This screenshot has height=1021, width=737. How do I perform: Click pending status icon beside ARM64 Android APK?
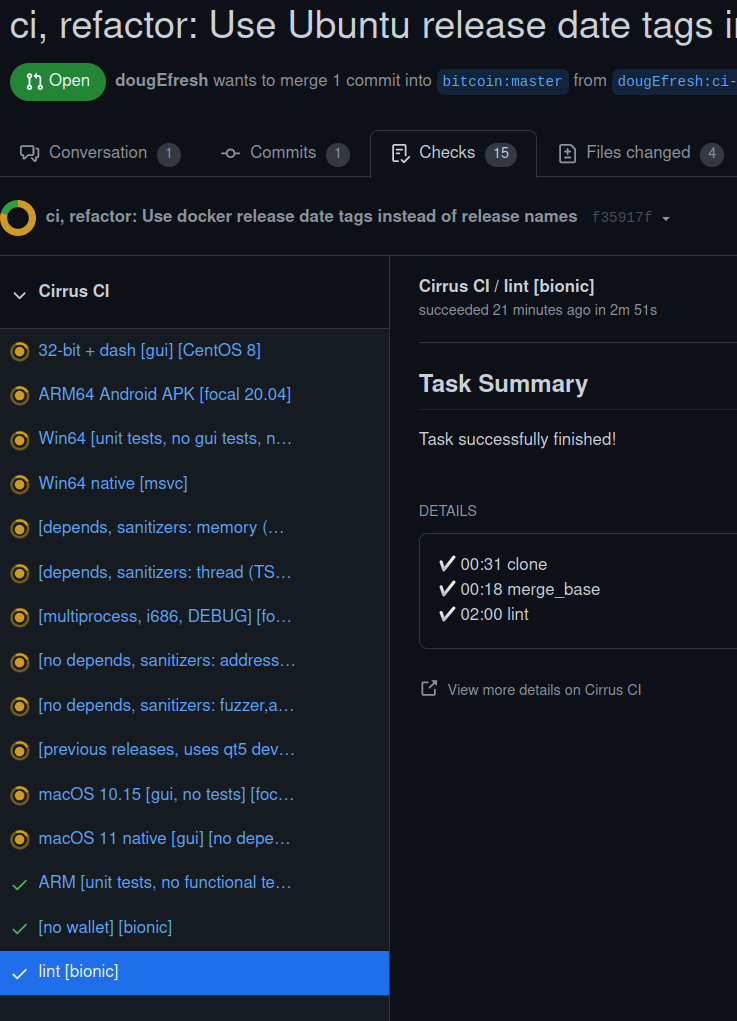(x=20, y=396)
